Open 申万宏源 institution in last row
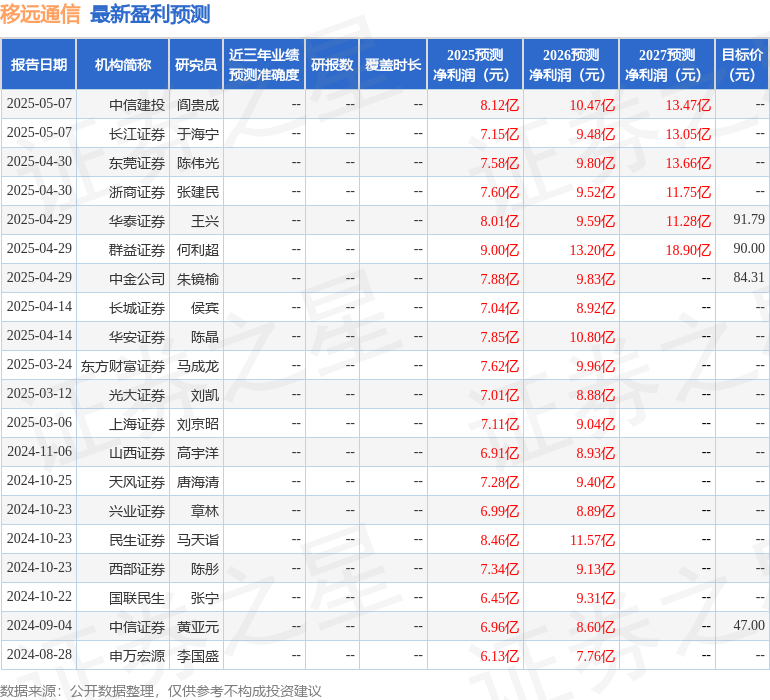The height and width of the screenshot is (700, 770). pyautogui.click(x=137, y=656)
